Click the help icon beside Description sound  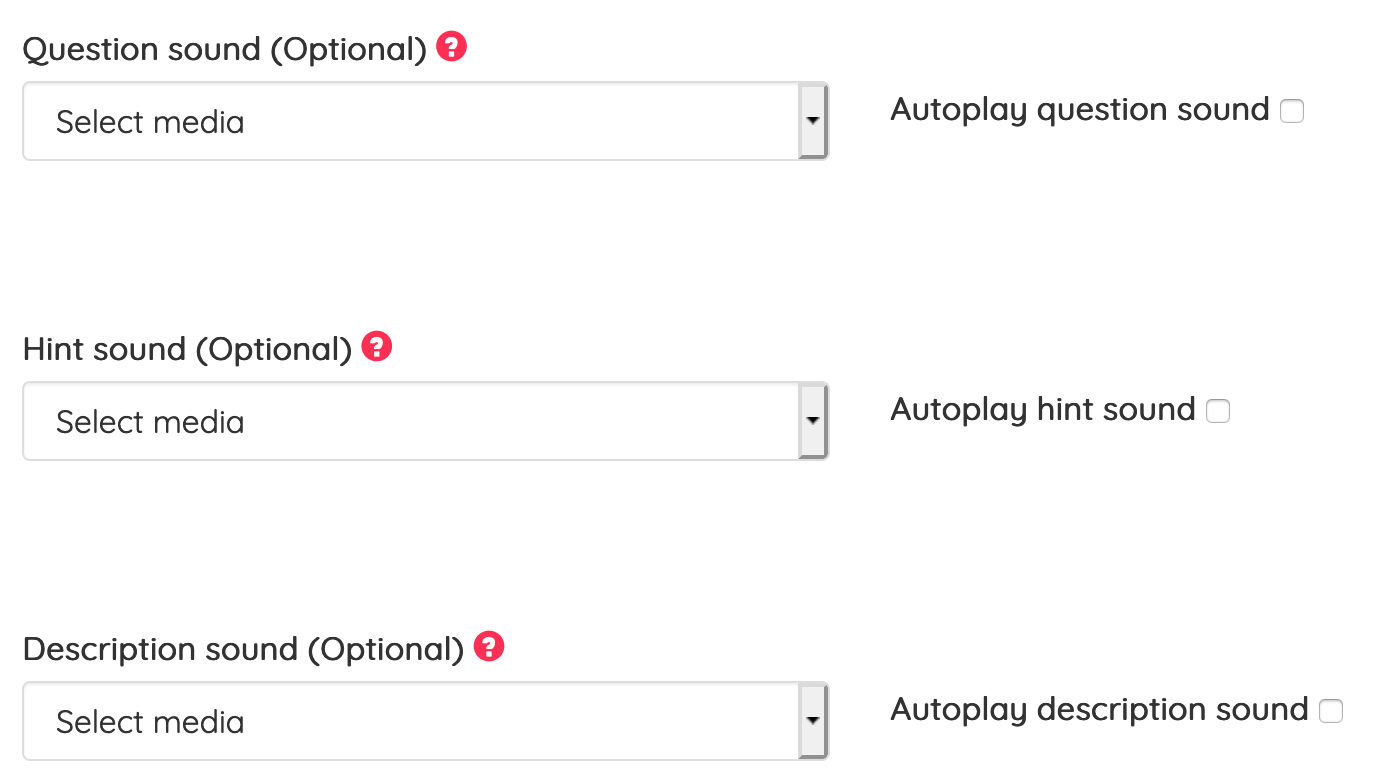pos(489,647)
